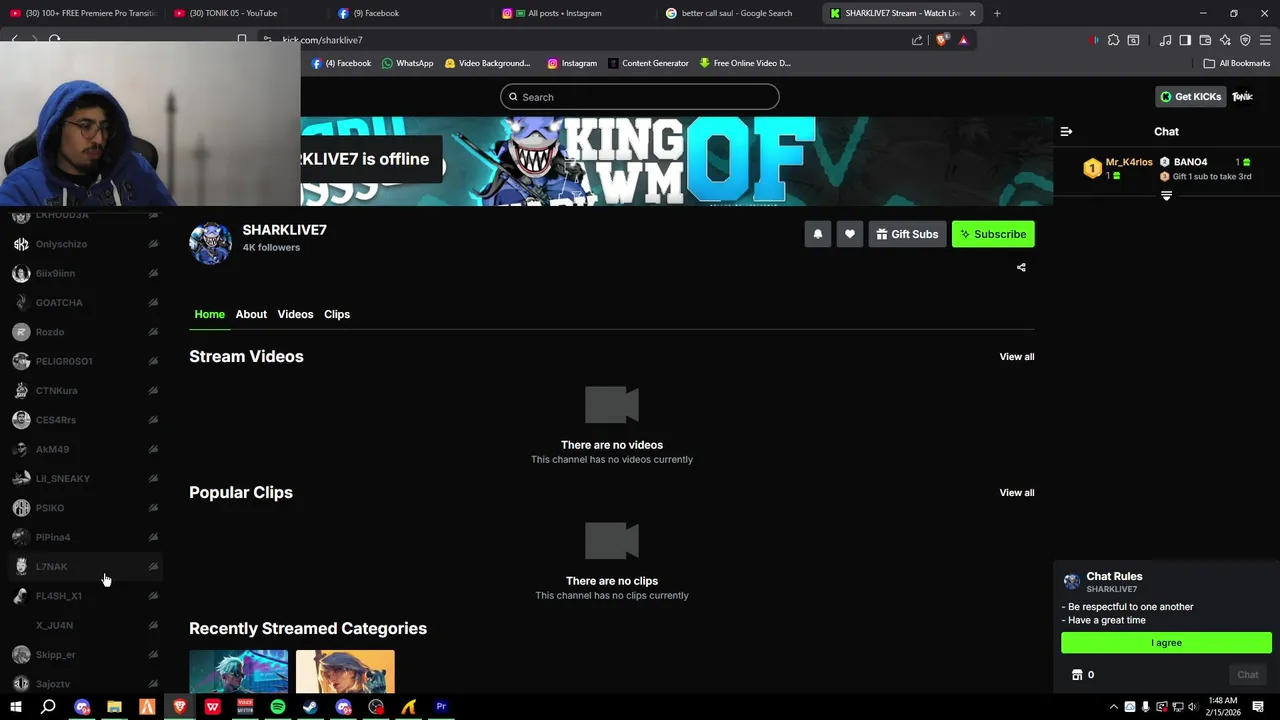Click the notification bell icon on SHARKLIVE7 channel

(817, 234)
